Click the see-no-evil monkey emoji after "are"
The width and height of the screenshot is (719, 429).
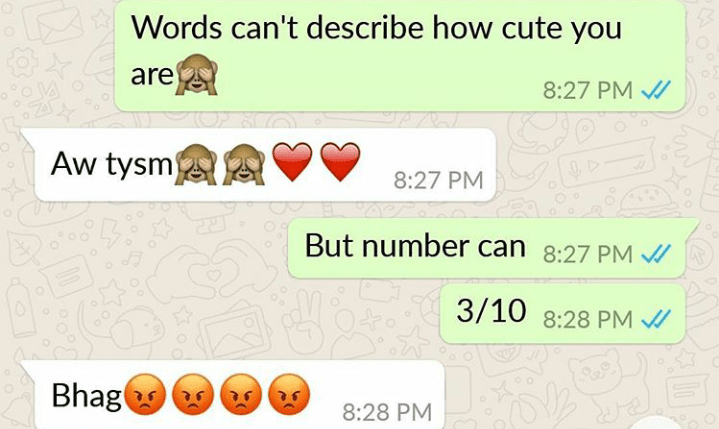[x=197, y=74]
